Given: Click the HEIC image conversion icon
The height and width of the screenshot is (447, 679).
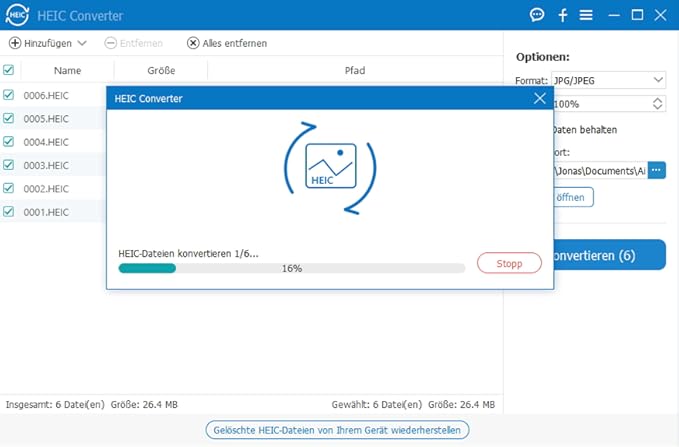Looking at the screenshot, I should (330, 167).
